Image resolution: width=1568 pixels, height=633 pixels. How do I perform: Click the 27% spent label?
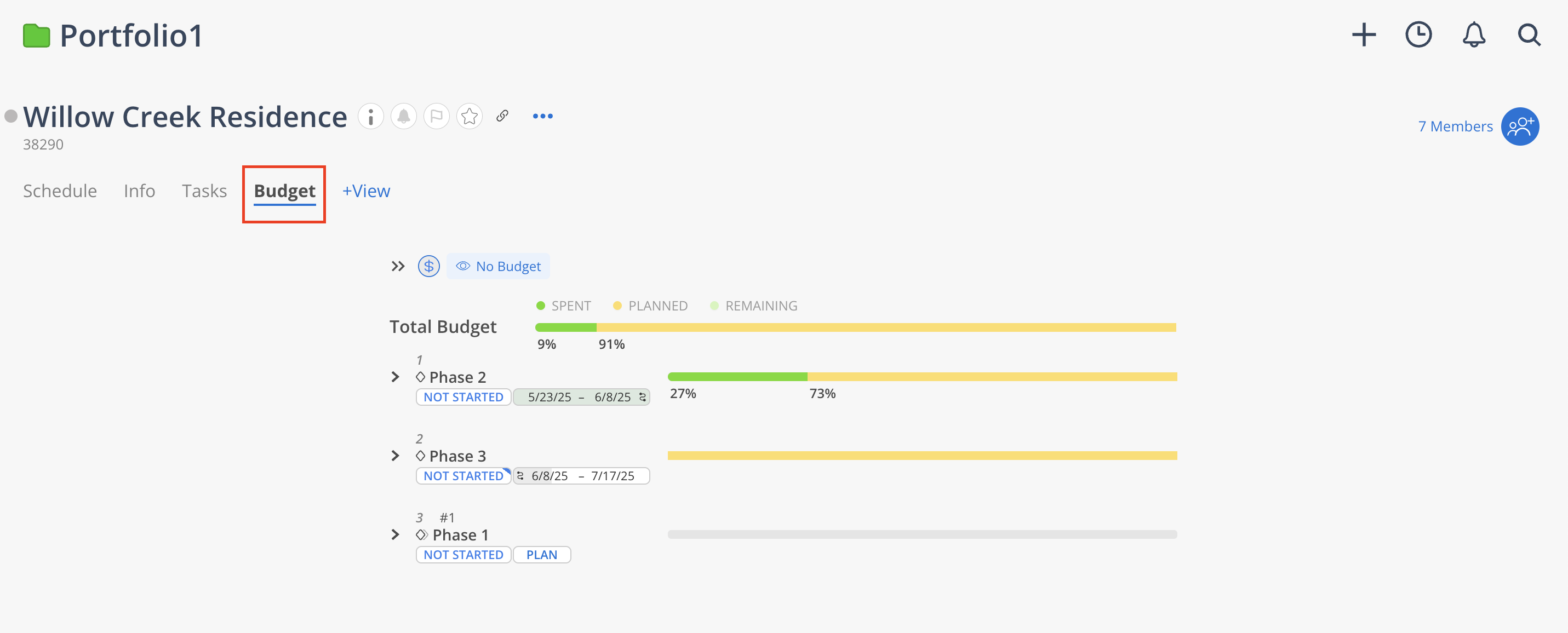[x=683, y=393]
